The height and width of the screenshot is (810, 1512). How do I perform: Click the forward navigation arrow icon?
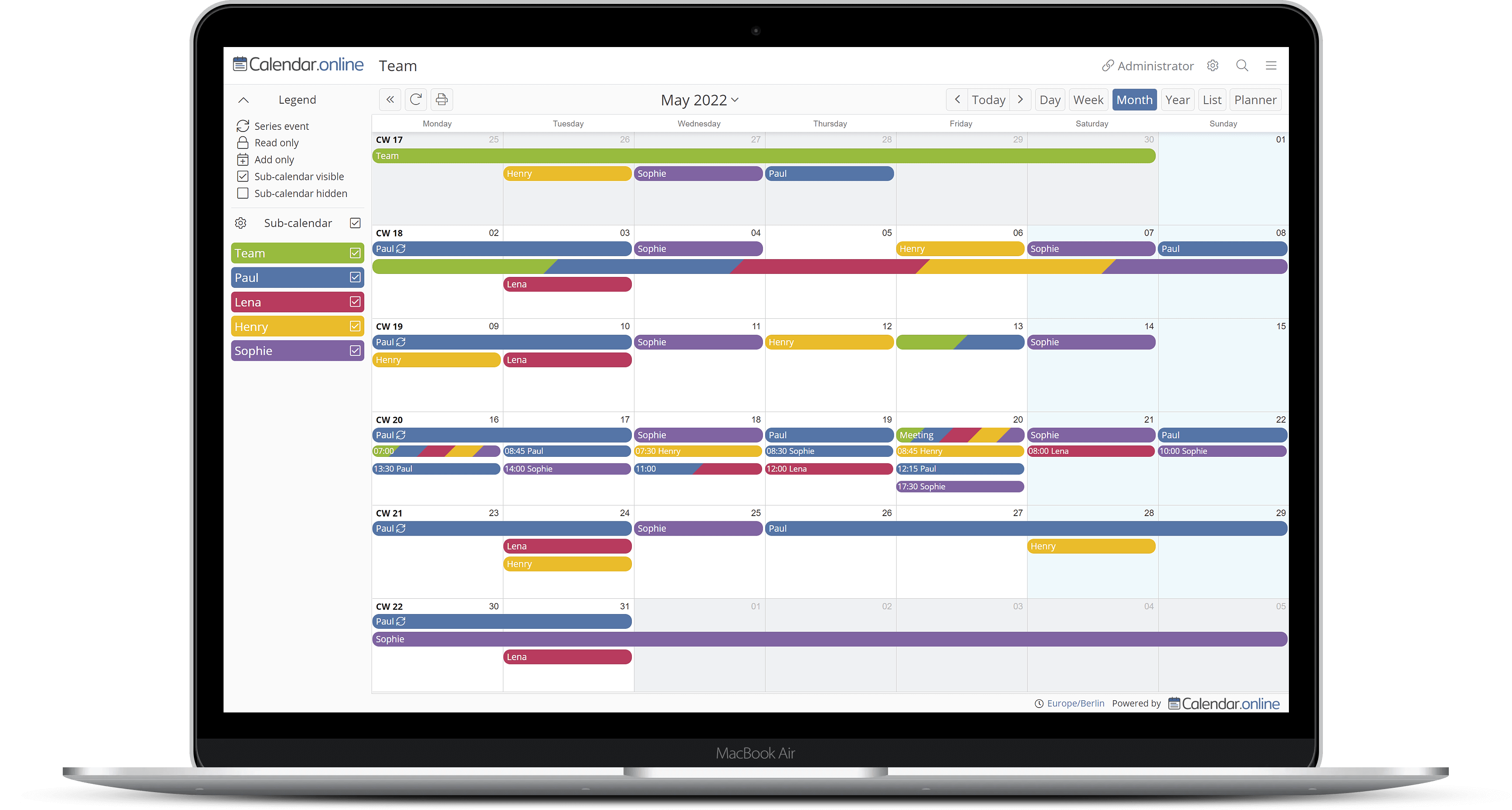pos(1022,99)
